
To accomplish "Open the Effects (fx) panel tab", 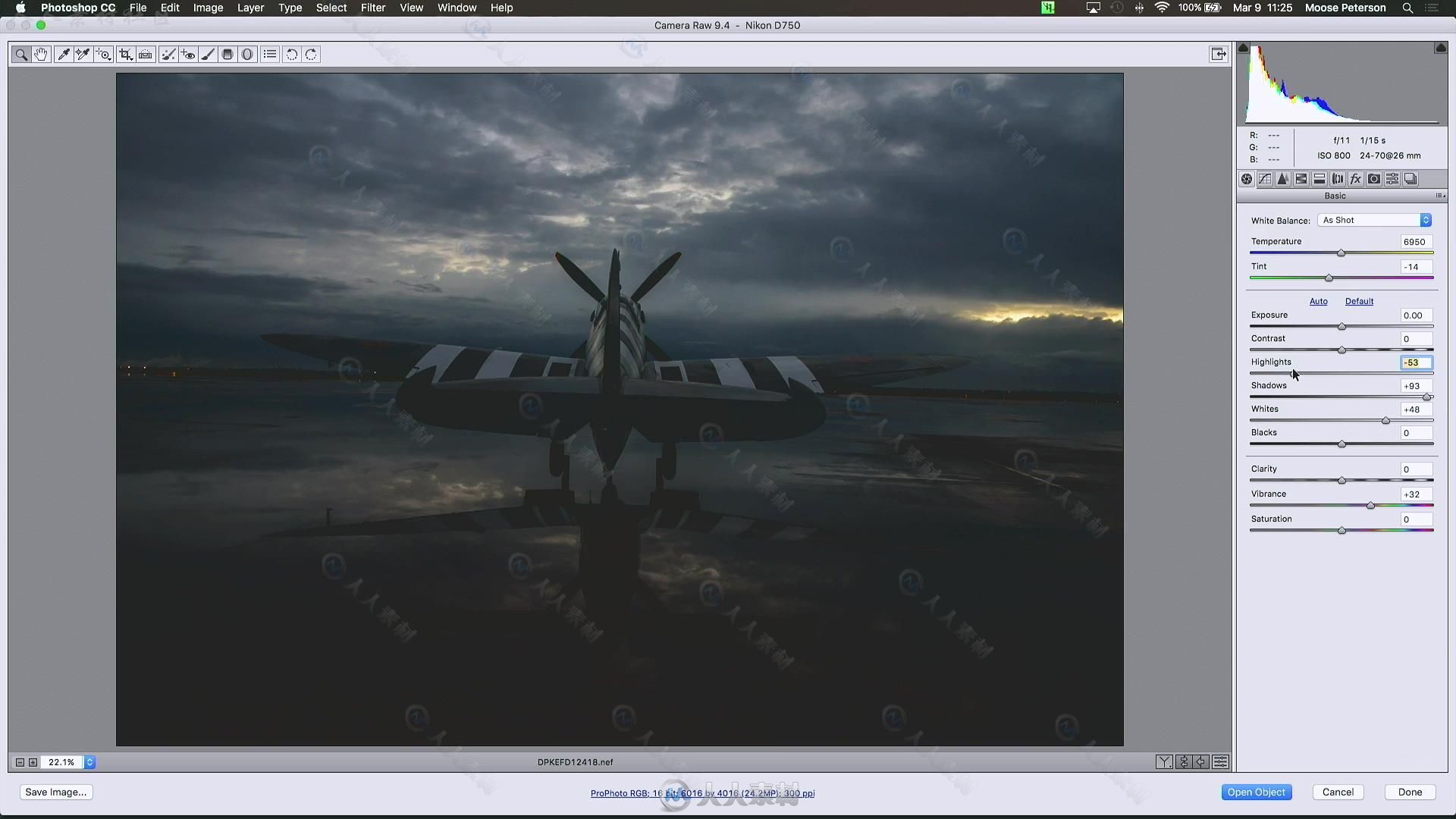I will pyautogui.click(x=1356, y=179).
